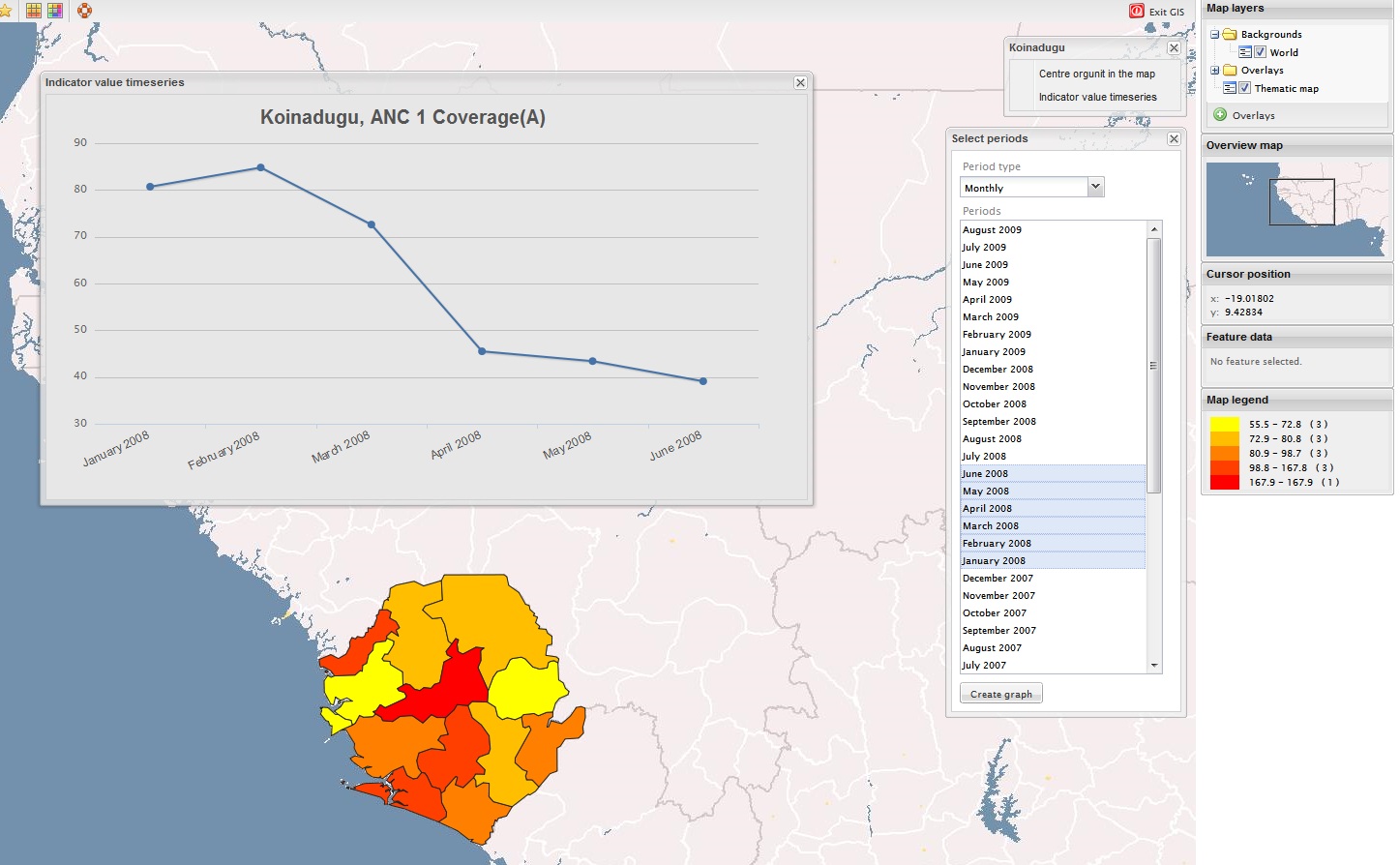Click the Backgrounds folder icon

click(1230, 34)
